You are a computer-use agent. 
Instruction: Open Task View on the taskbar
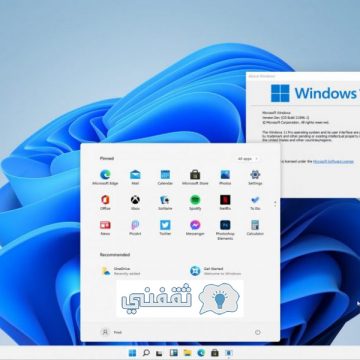pos(159,353)
